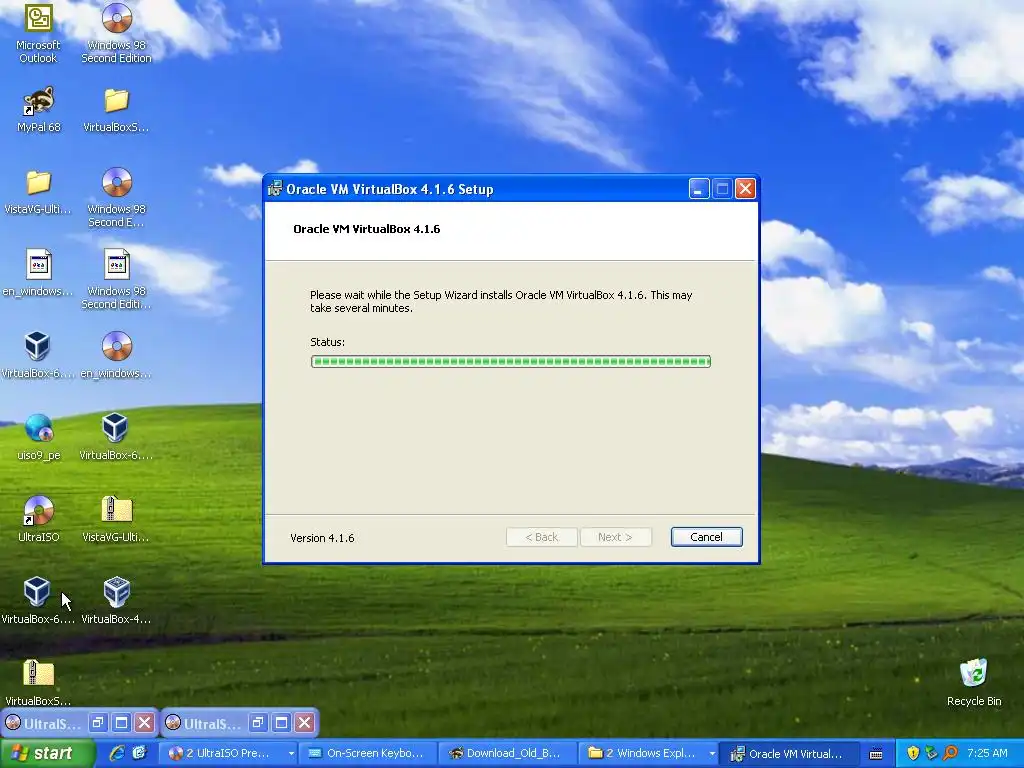Open the Start menu
This screenshot has width=1024, height=768.
pyautogui.click(x=47, y=753)
